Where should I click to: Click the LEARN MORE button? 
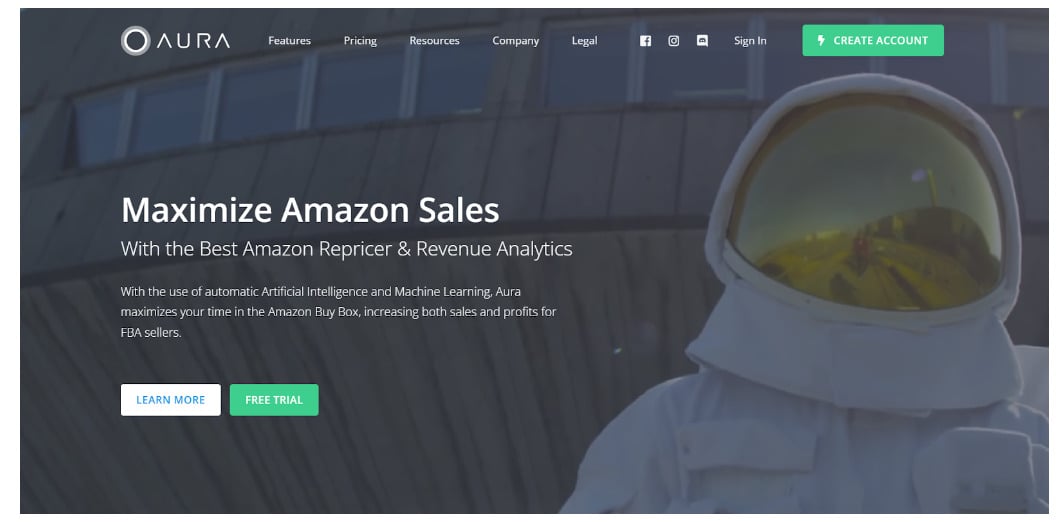(x=171, y=400)
